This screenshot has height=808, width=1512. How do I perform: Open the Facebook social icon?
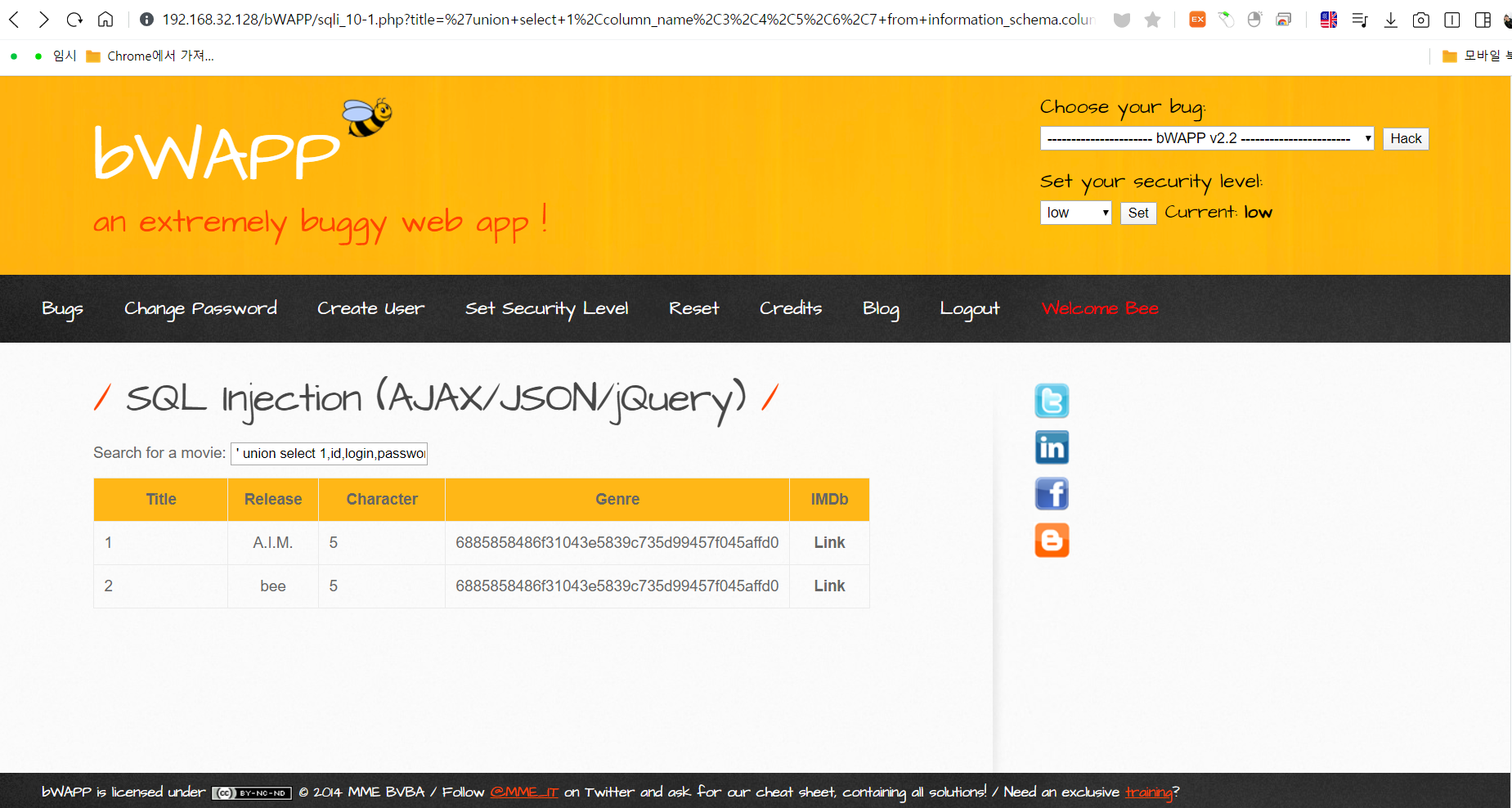(1052, 494)
